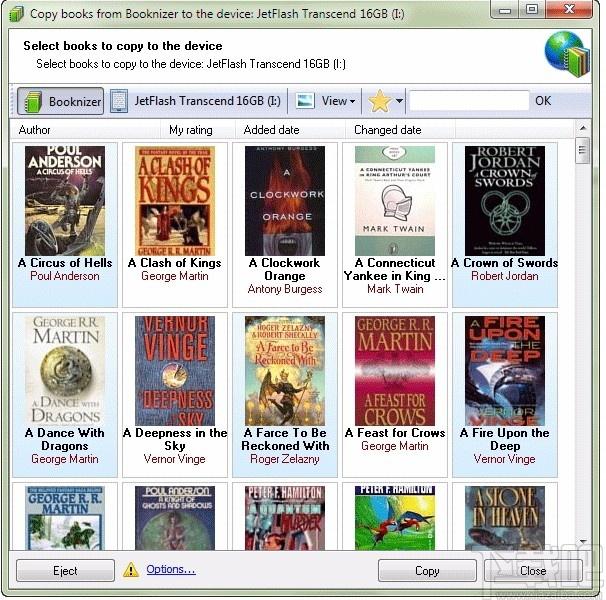Click the globe and books logo
Screen dimensions: 606x600
click(567, 54)
